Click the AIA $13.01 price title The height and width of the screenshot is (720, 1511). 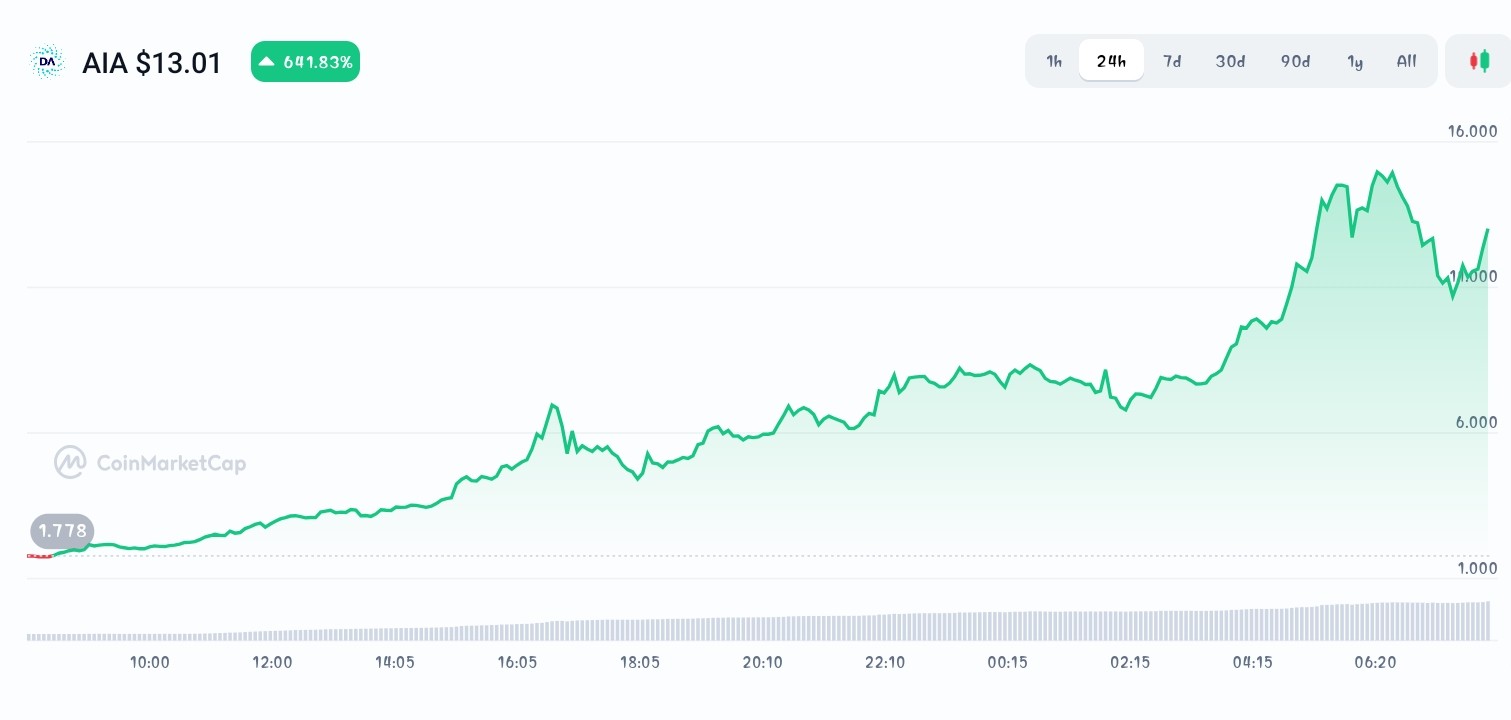pos(151,63)
